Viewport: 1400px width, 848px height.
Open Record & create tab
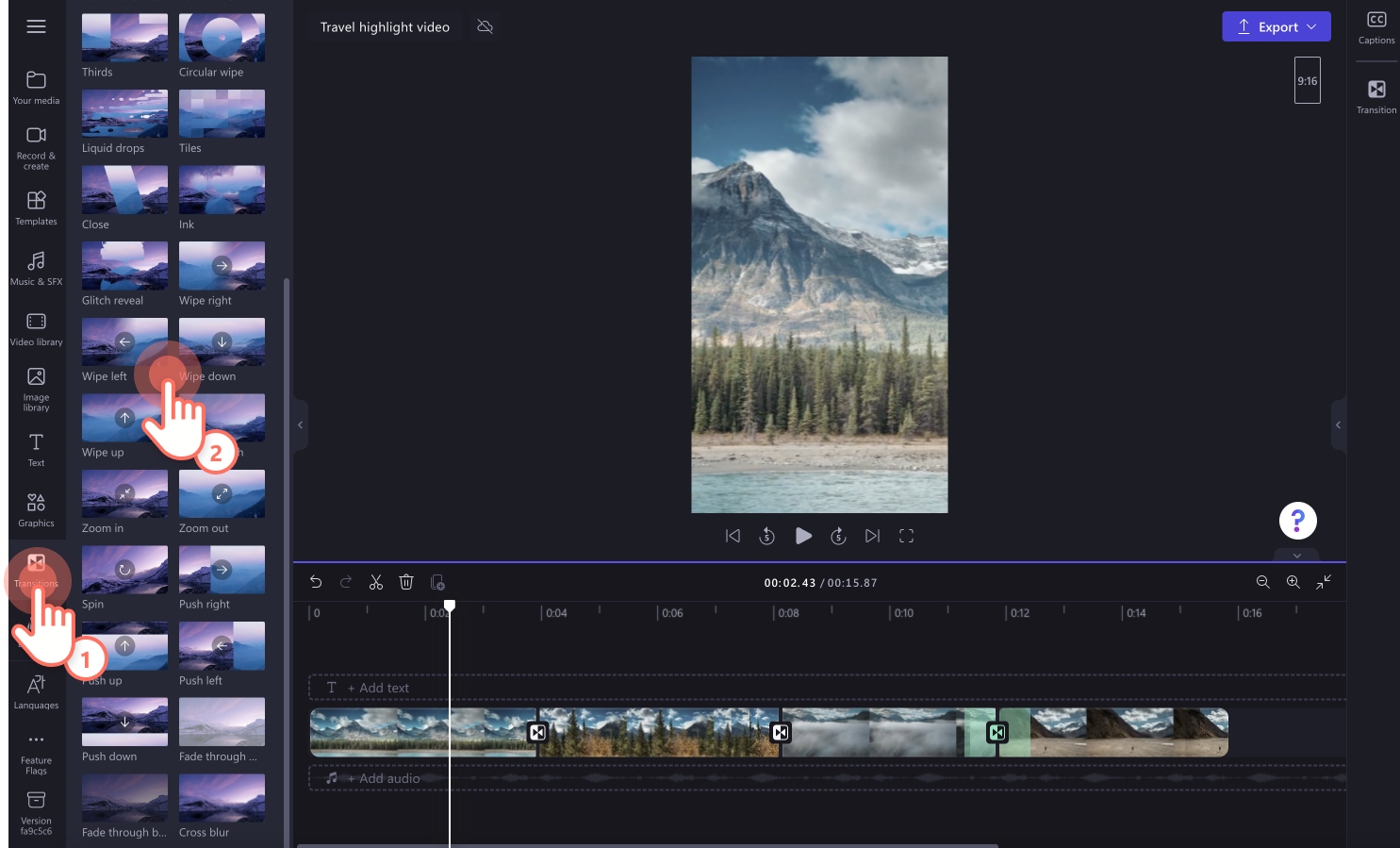[36, 148]
